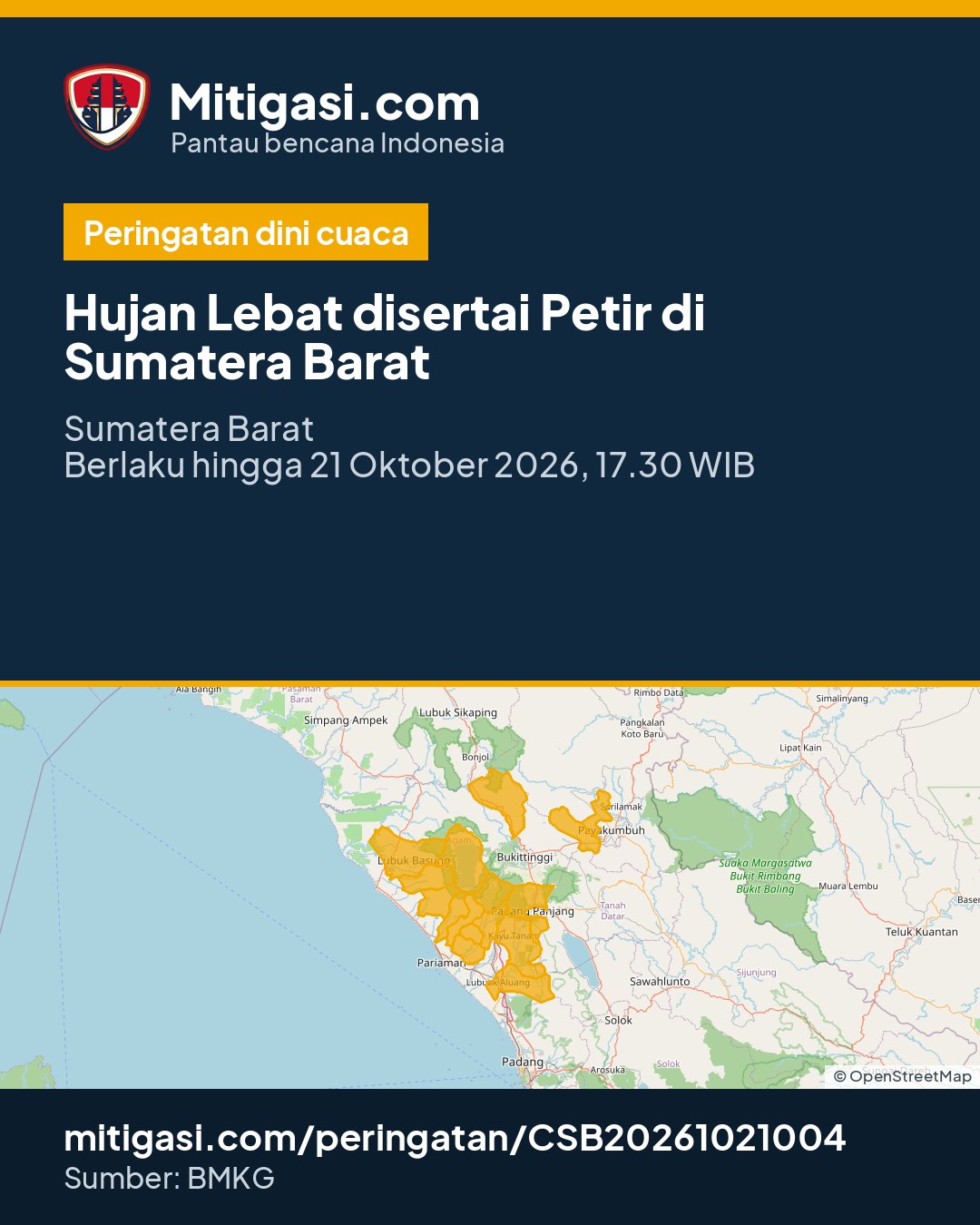Viewport: 980px width, 1225px height.
Task: Click the Lubuk Basung label on map
Action: (414, 860)
